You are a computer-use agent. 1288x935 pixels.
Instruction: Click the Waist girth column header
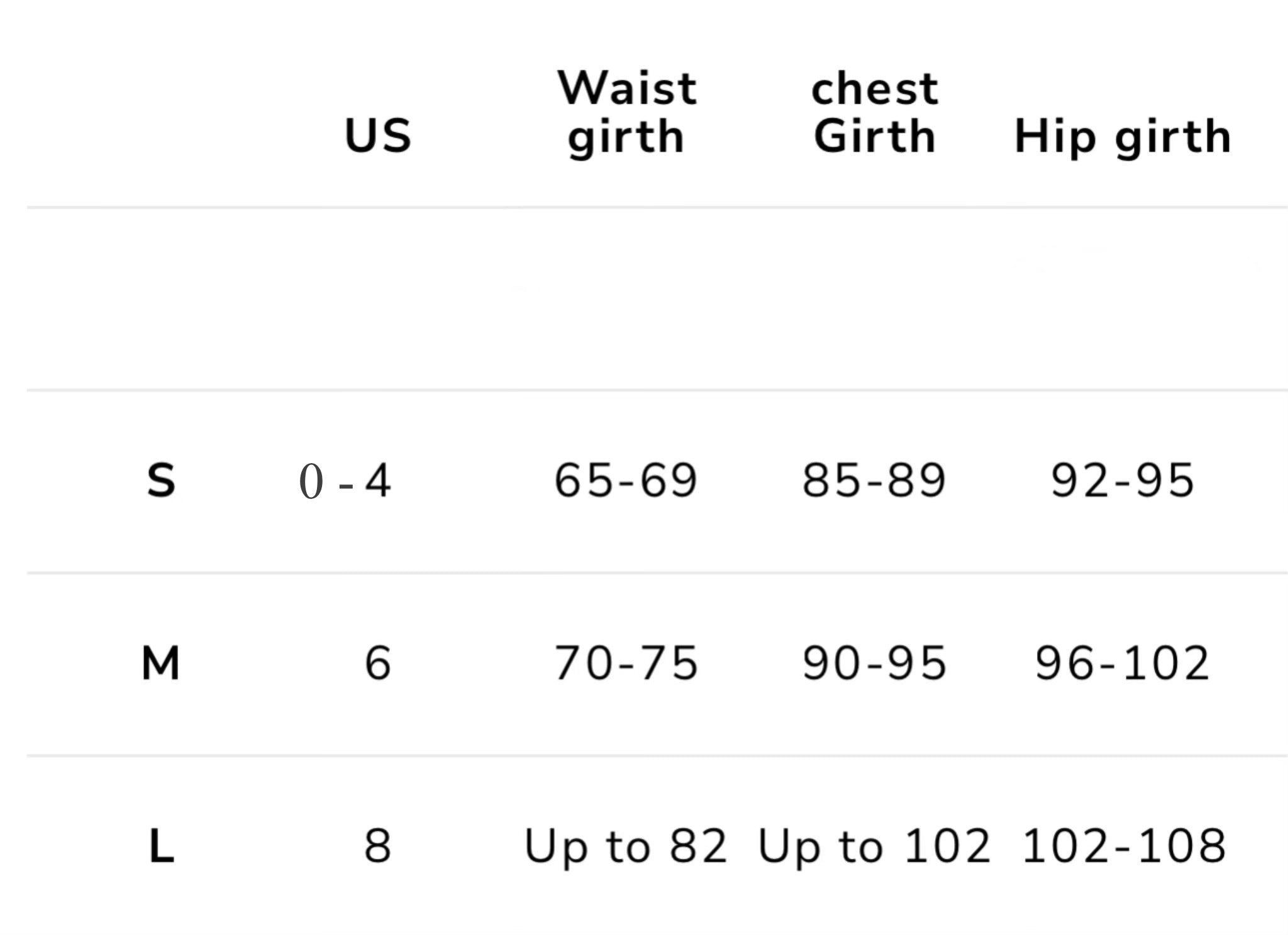tap(627, 112)
